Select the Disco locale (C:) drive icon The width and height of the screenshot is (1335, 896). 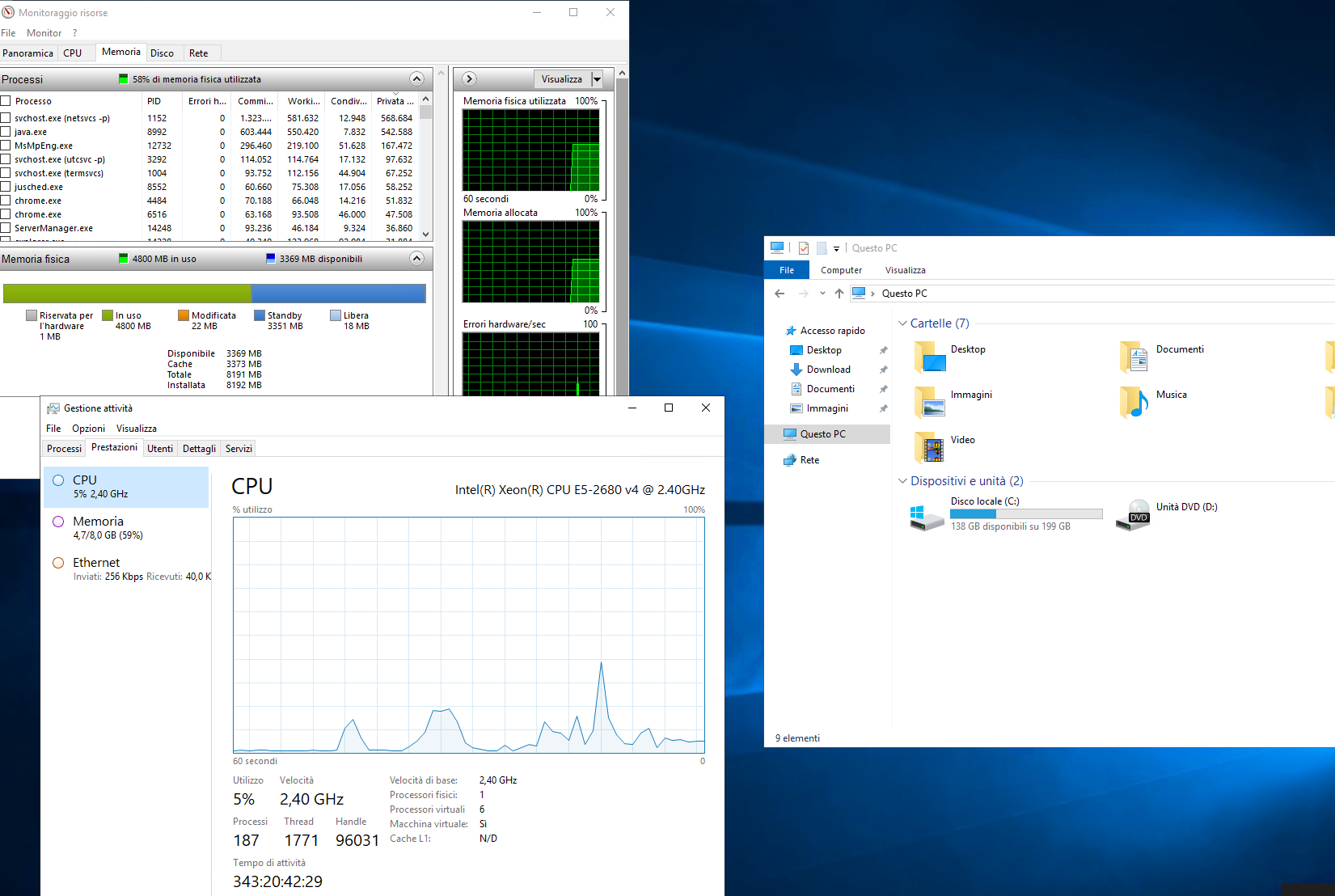[x=927, y=515]
